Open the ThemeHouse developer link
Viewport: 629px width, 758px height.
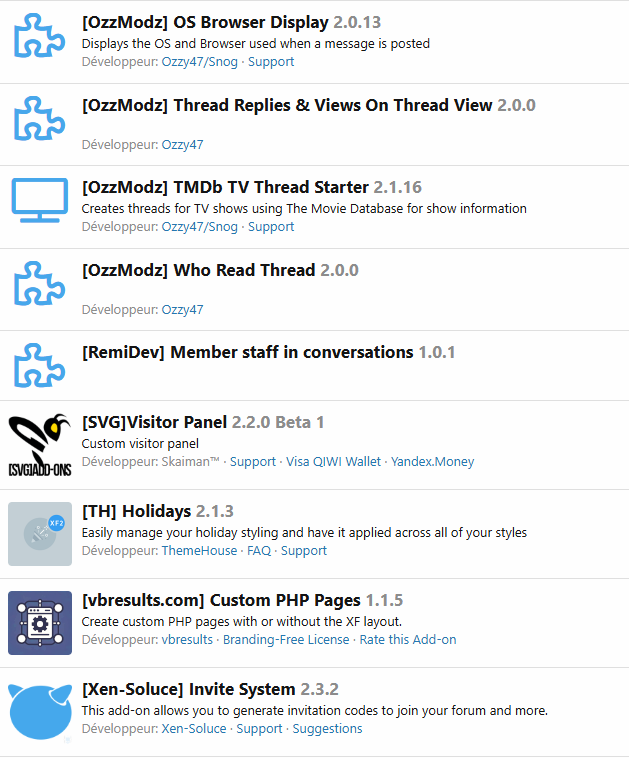point(199,551)
